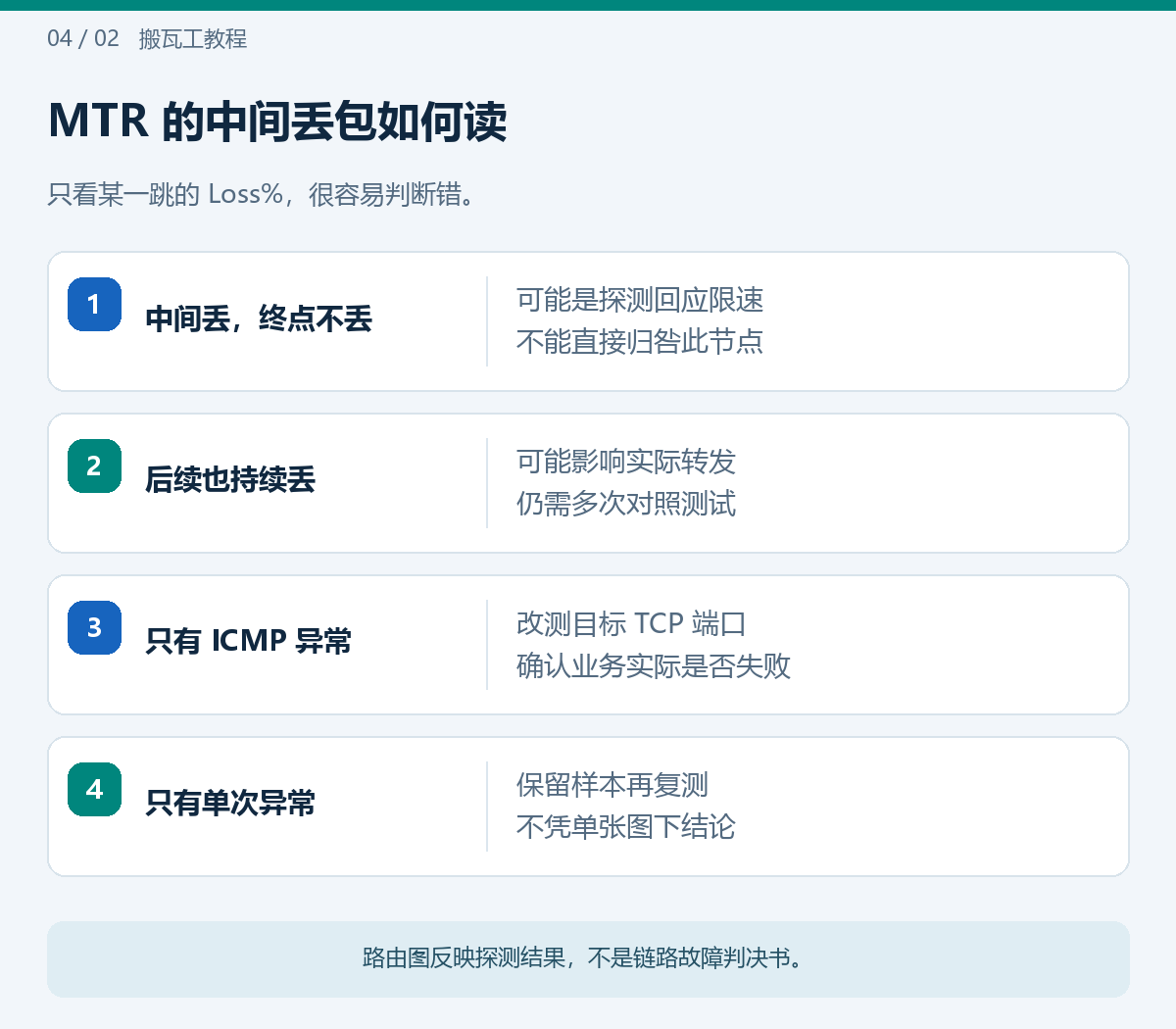Click the text '改测目标 TCP 端口'
Screen dimensions: 1176x1029
coord(632,623)
